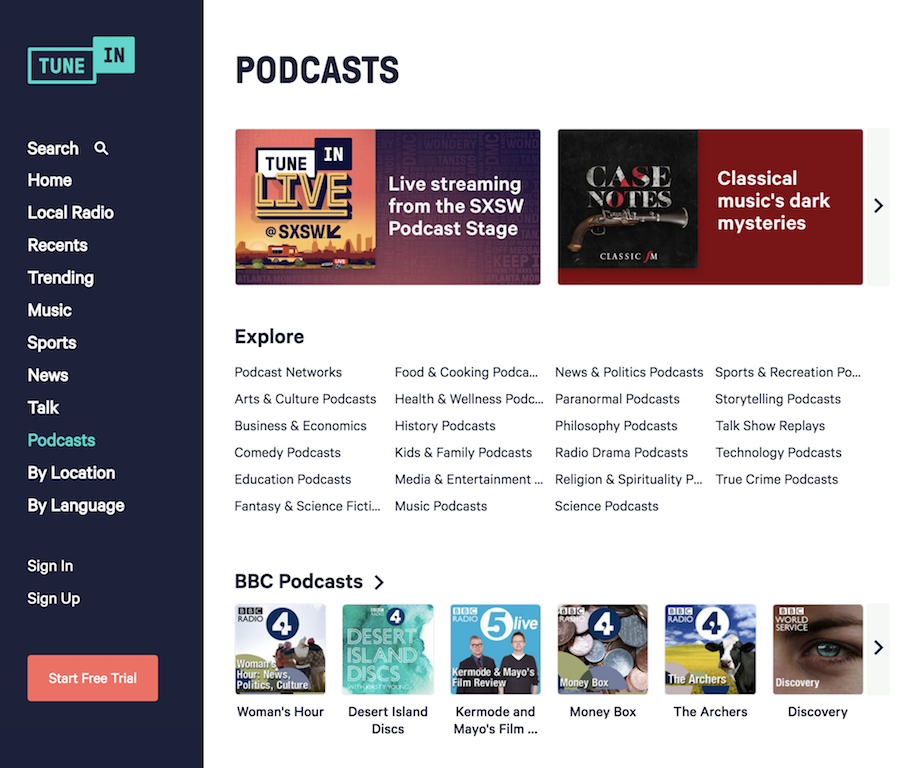
Task: Show more BBC podcasts with right arrow
Action: pos(878,647)
